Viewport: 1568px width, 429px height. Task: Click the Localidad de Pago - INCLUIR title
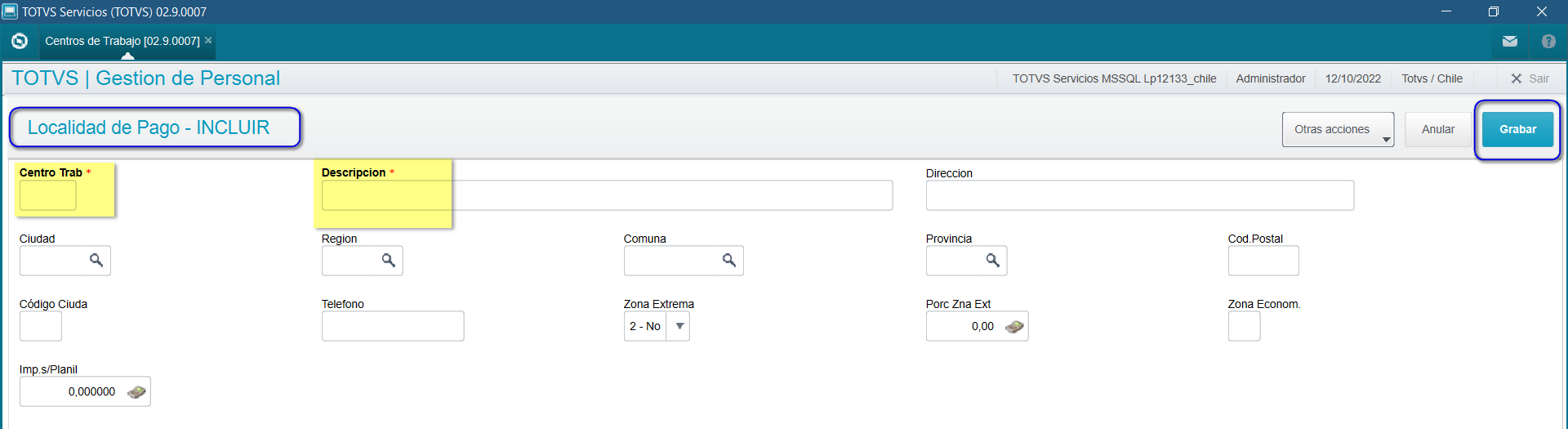(x=149, y=127)
